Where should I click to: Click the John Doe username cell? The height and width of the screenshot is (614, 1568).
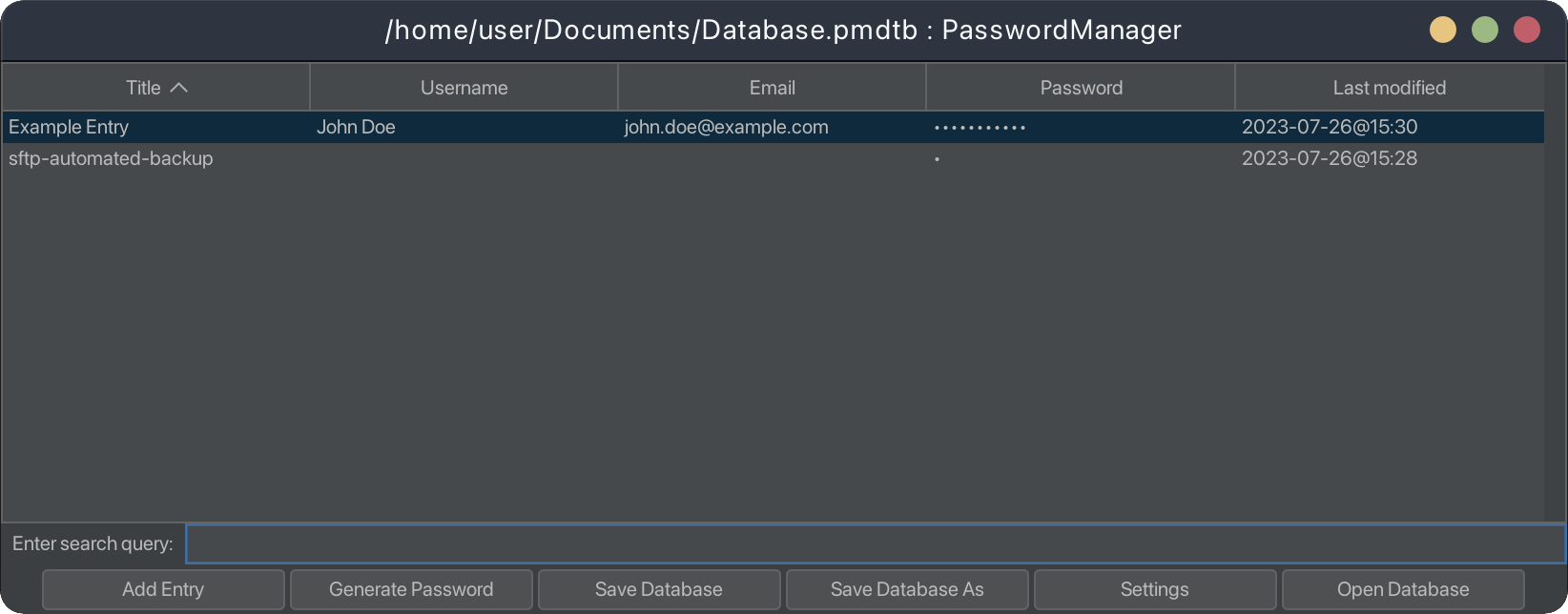tap(356, 127)
